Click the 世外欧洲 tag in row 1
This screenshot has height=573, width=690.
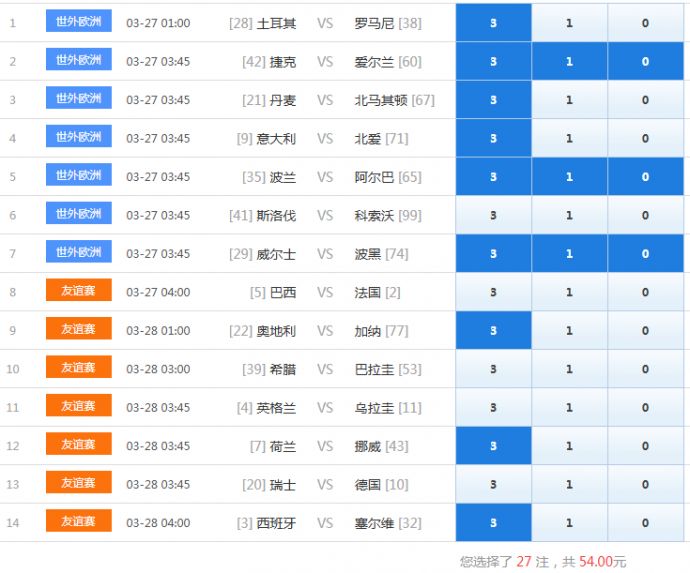click(x=78, y=21)
